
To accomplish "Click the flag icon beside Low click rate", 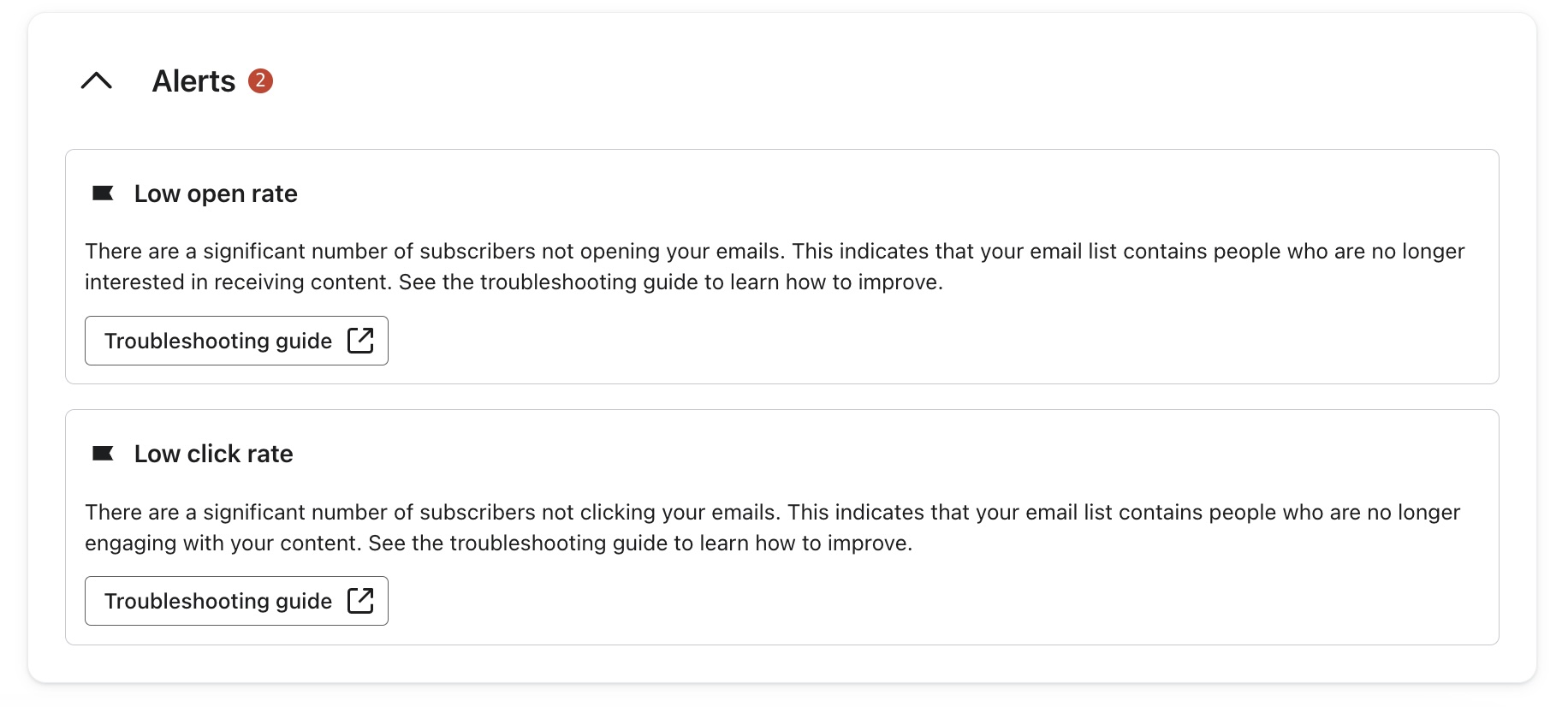I will 103,454.
